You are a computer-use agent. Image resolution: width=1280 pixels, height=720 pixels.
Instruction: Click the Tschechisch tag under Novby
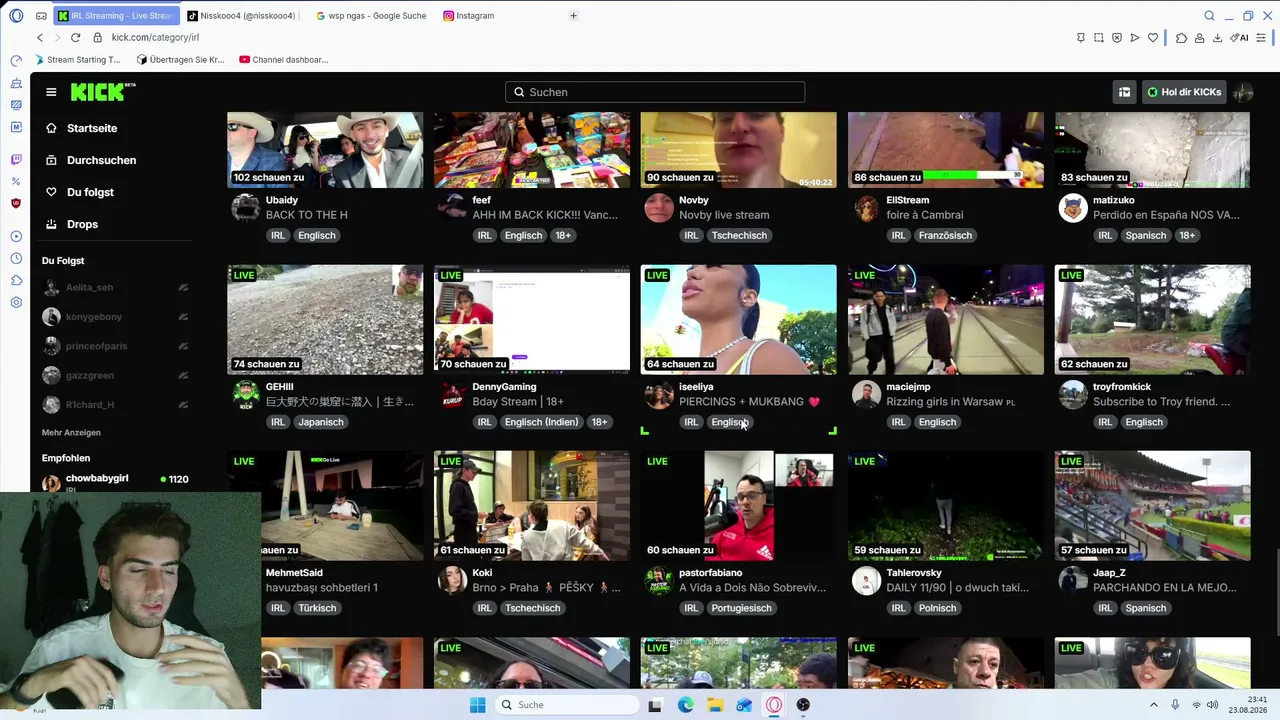click(x=739, y=236)
